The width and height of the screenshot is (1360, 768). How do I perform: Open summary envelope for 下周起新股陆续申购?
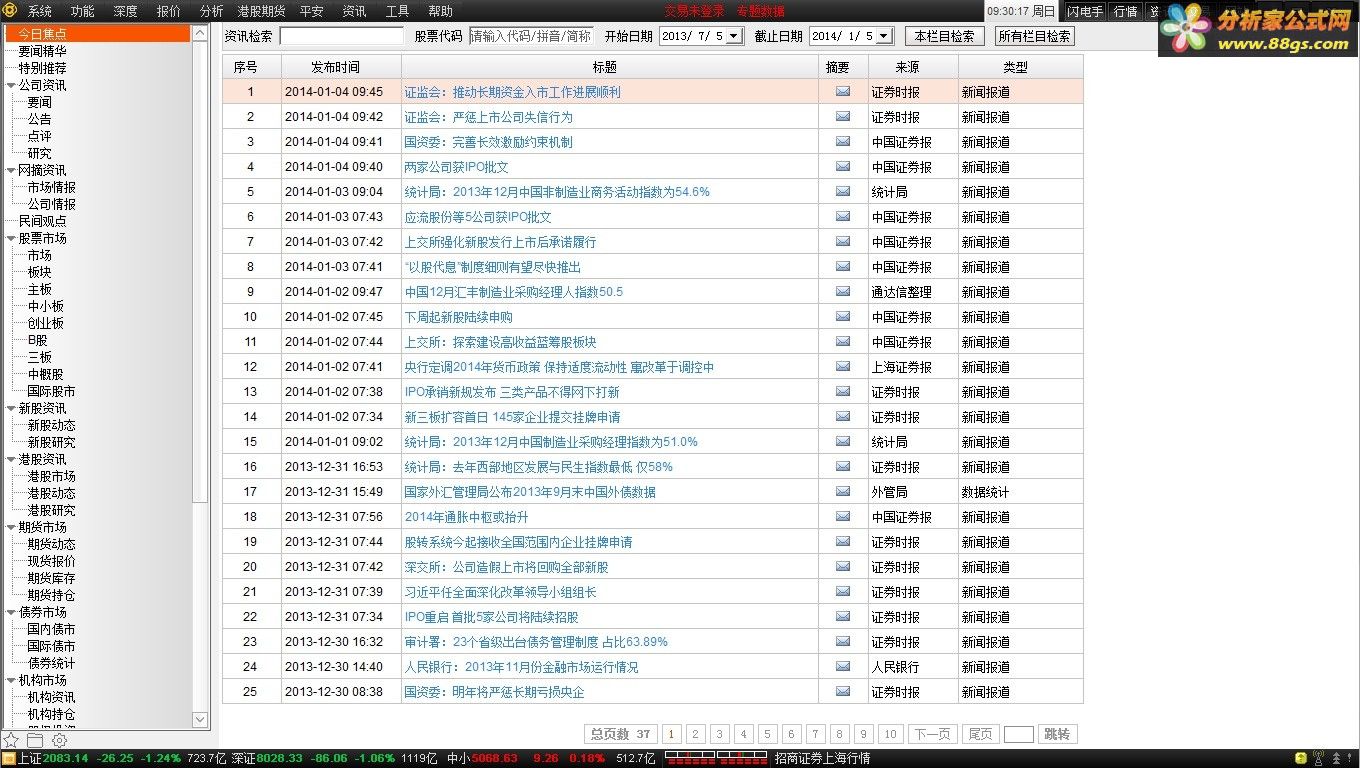tap(843, 316)
